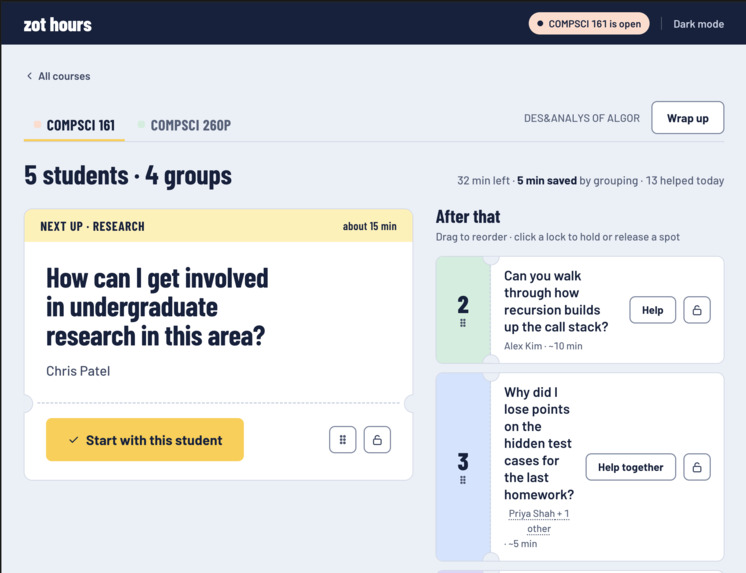
Task: Click the drag handle button on Chris Patel card
Action: click(343, 440)
